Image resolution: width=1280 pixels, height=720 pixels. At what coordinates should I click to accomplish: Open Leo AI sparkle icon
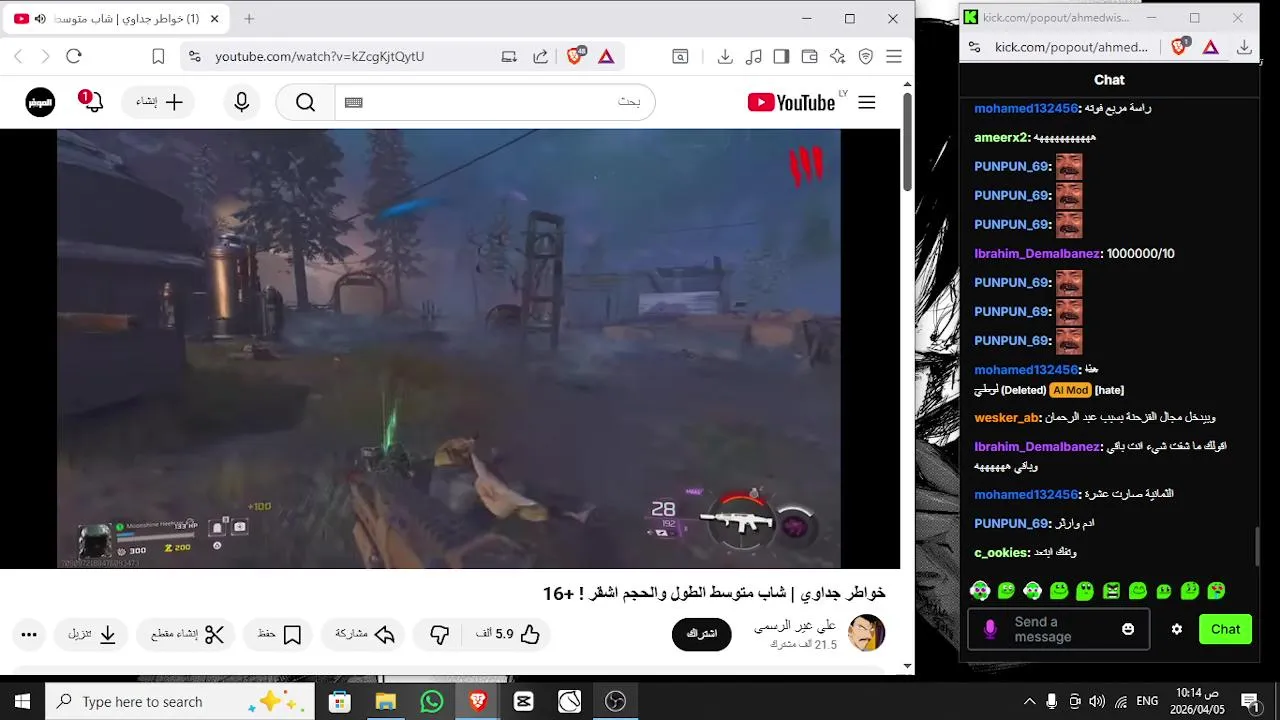click(x=838, y=57)
